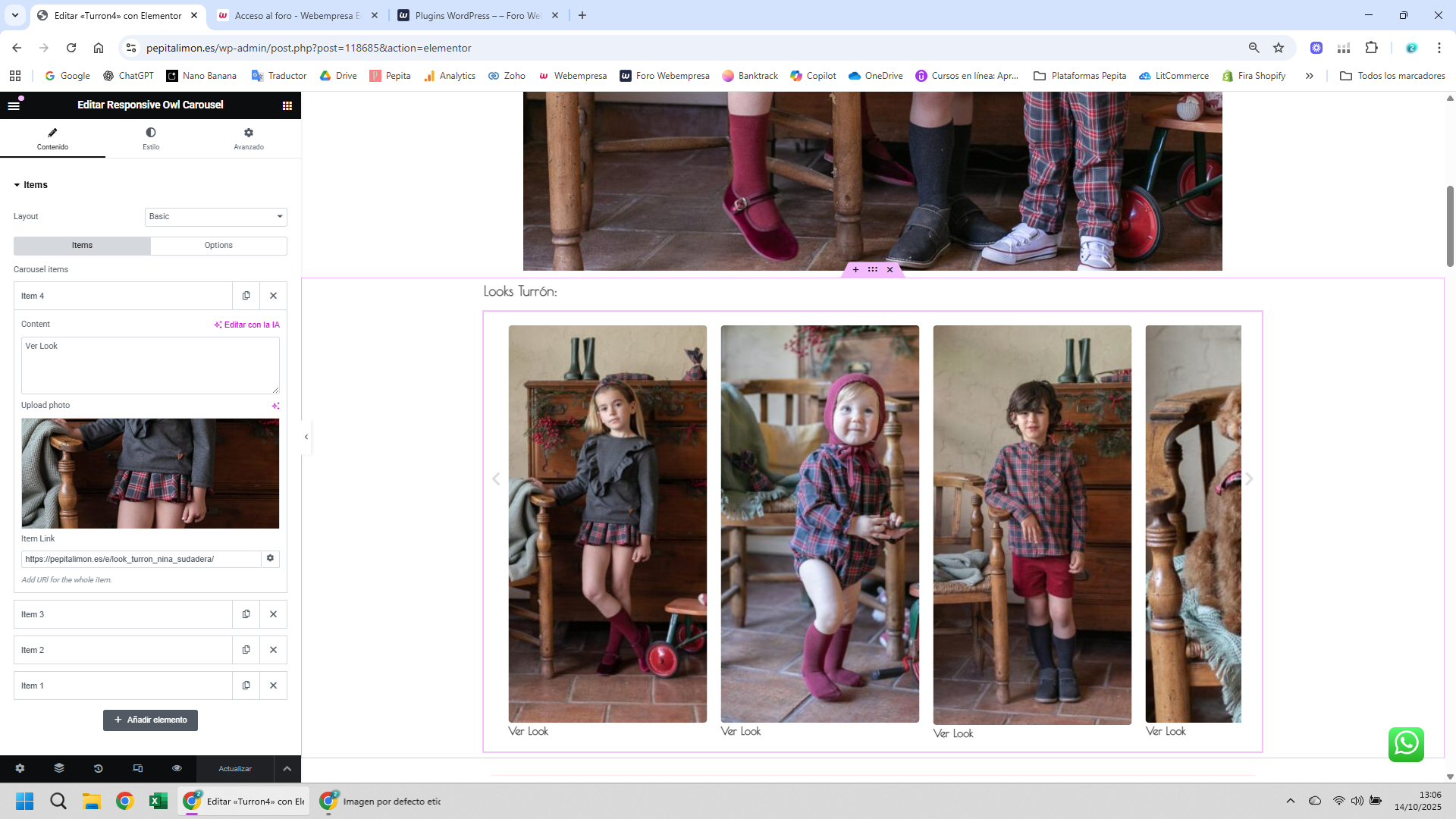The width and height of the screenshot is (1456, 819).
Task: Open the widgets grid panel icon
Action: point(287,105)
